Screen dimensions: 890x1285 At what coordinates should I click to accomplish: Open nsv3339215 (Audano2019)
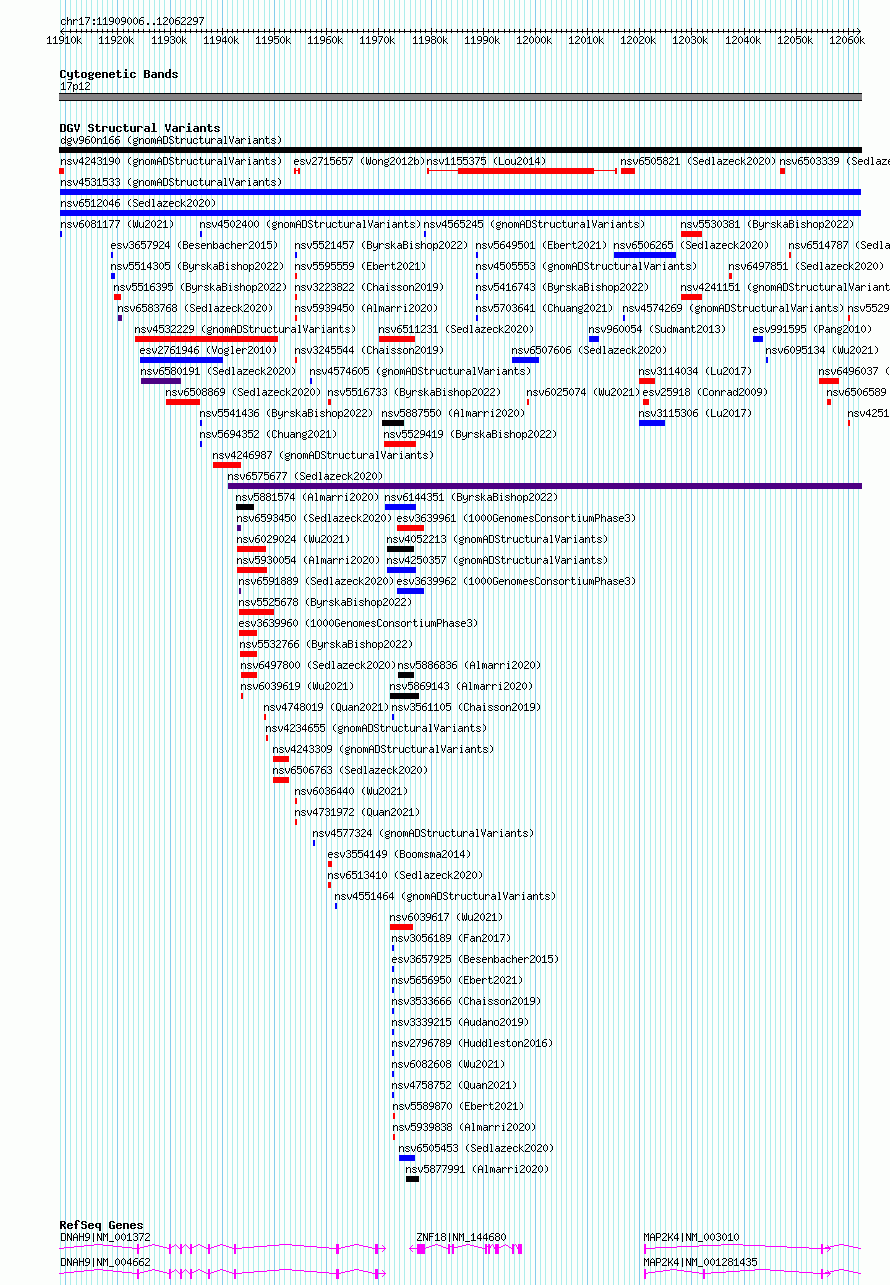point(460,1022)
